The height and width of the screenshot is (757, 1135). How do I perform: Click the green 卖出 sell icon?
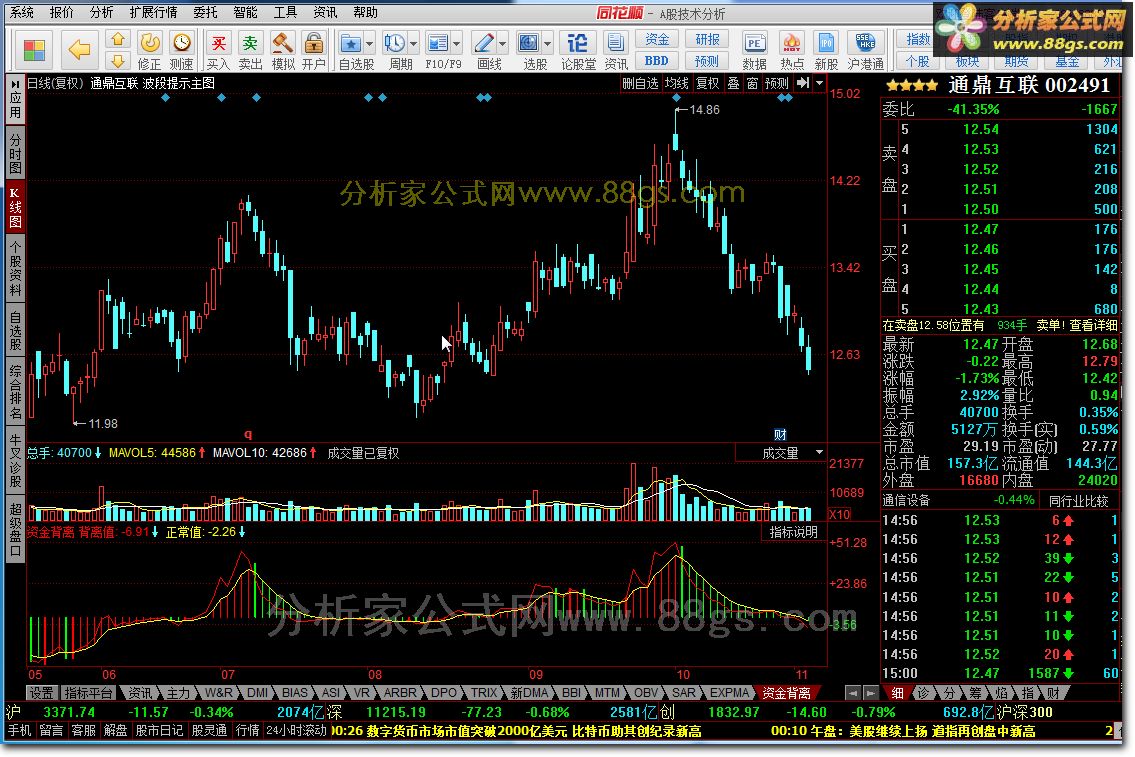click(250, 43)
